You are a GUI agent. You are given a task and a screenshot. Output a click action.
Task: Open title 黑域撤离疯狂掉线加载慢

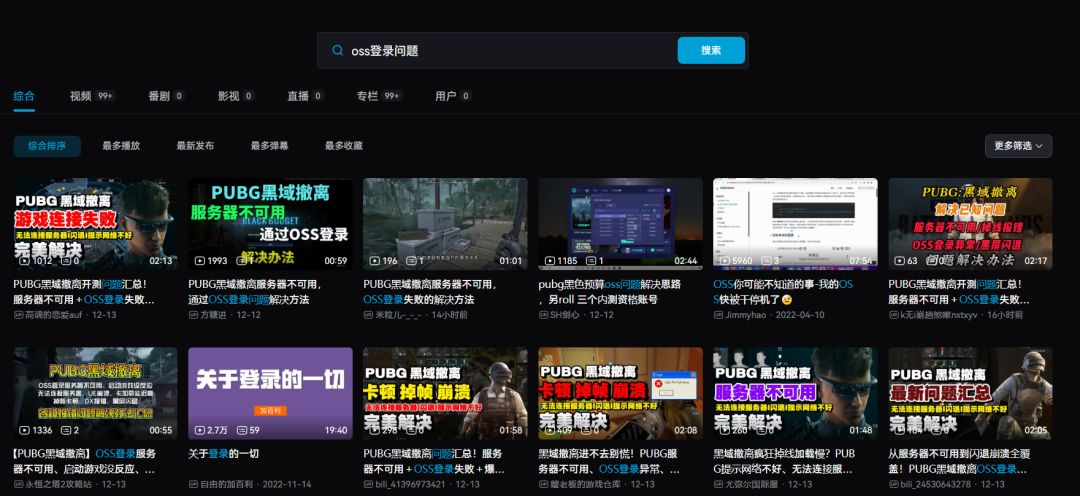(784, 462)
